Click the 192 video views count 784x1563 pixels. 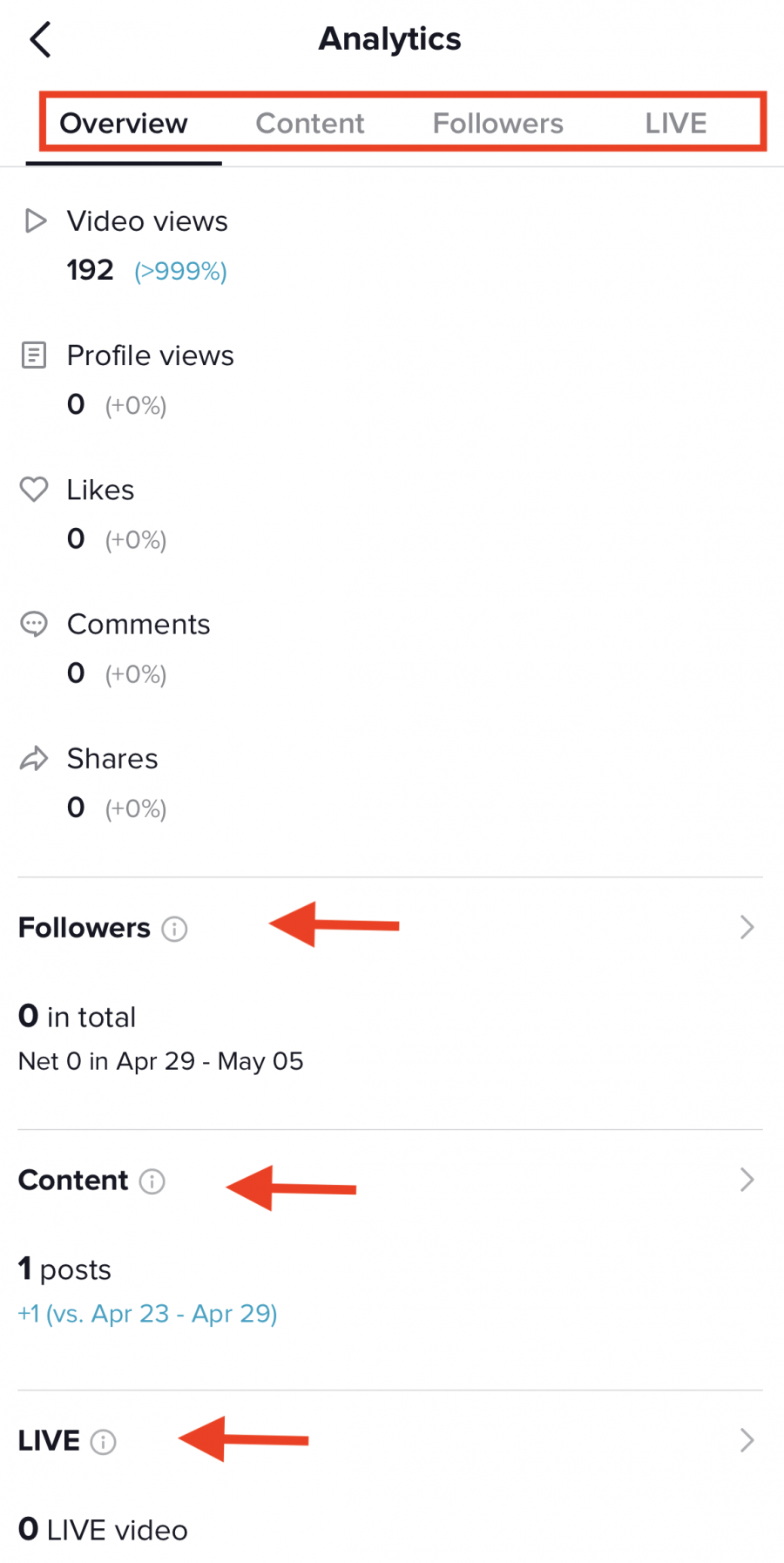pos(89,270)
